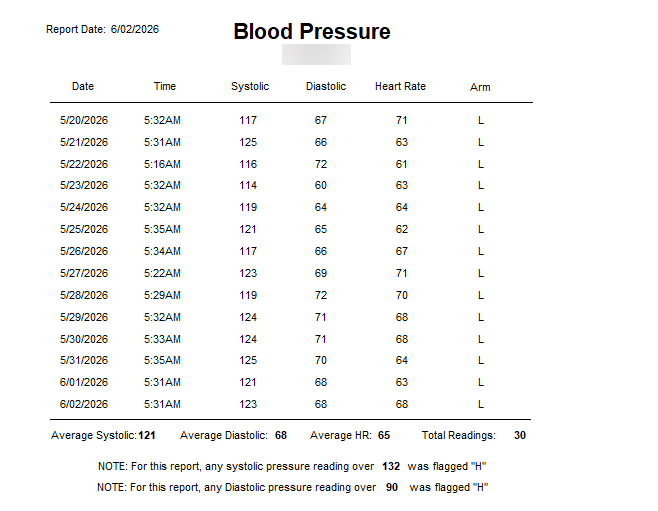The width and height of the screenshot is (658, 511).
Task: Select the 5:16AM time entry
Action: tap(162, 164)
